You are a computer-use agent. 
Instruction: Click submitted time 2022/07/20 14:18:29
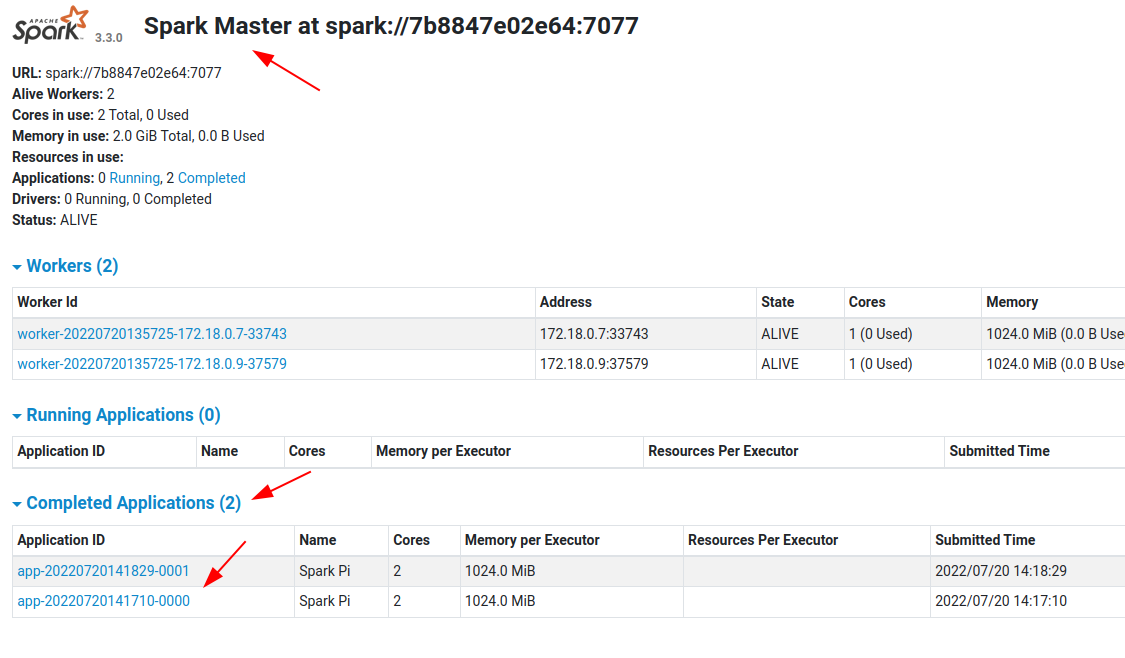tap(1001, 571)
